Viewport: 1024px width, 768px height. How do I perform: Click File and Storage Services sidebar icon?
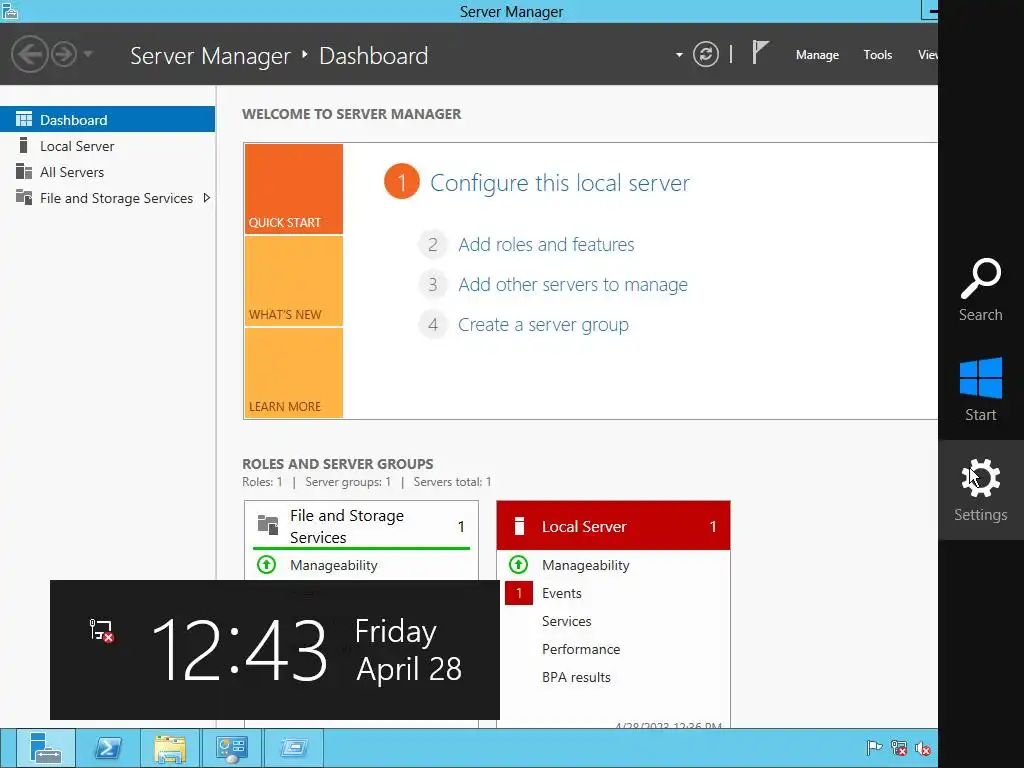[x=24, y=197]
